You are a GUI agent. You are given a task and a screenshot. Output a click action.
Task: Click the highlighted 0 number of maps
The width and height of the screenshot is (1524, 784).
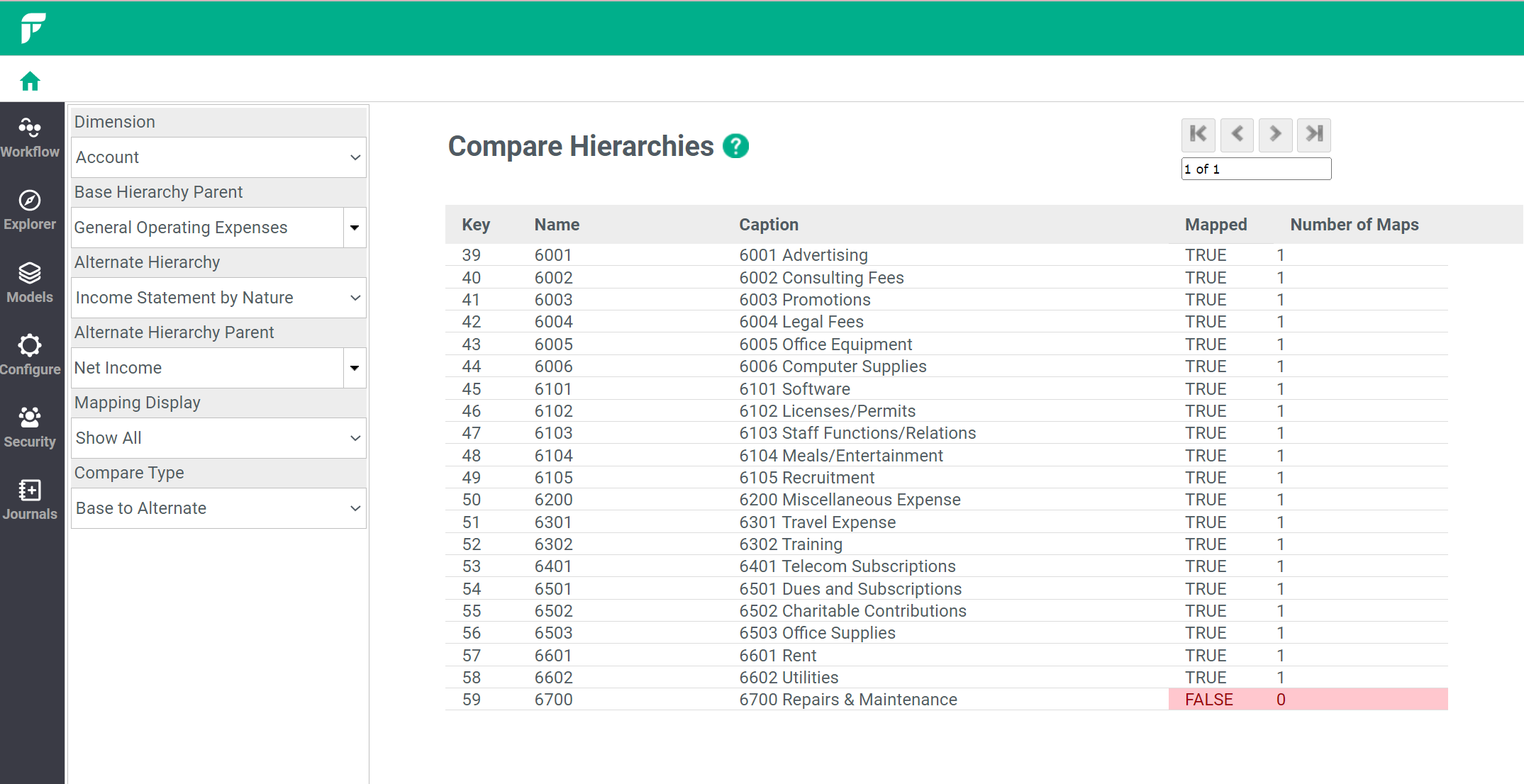[x=1281, y=700]
